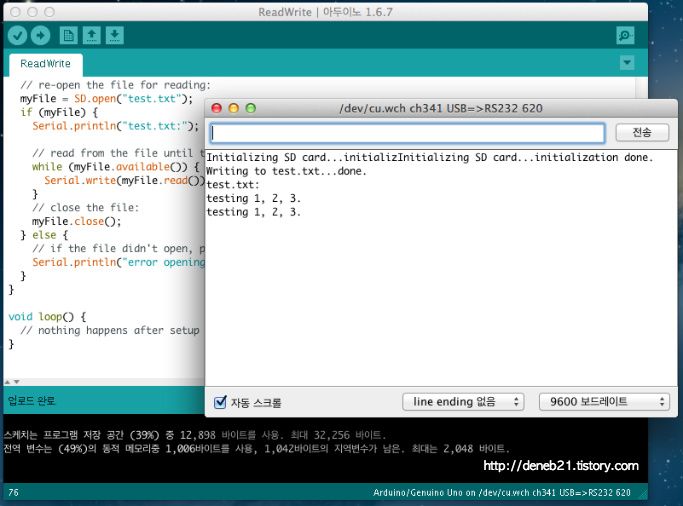Viewport: 683px width, 506px height.
Task: Click the "test.txt:" serial output line
Action: [x=233, y=185]
